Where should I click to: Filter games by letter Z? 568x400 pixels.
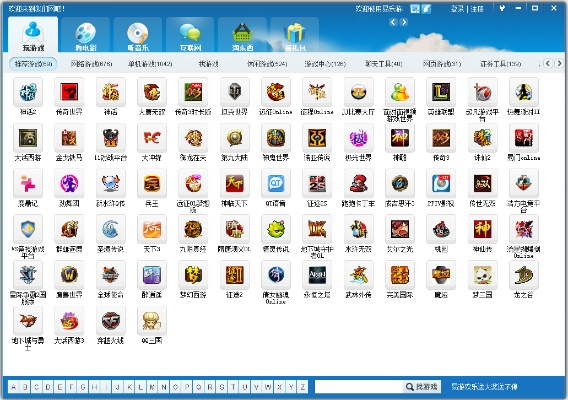(303, 387)
